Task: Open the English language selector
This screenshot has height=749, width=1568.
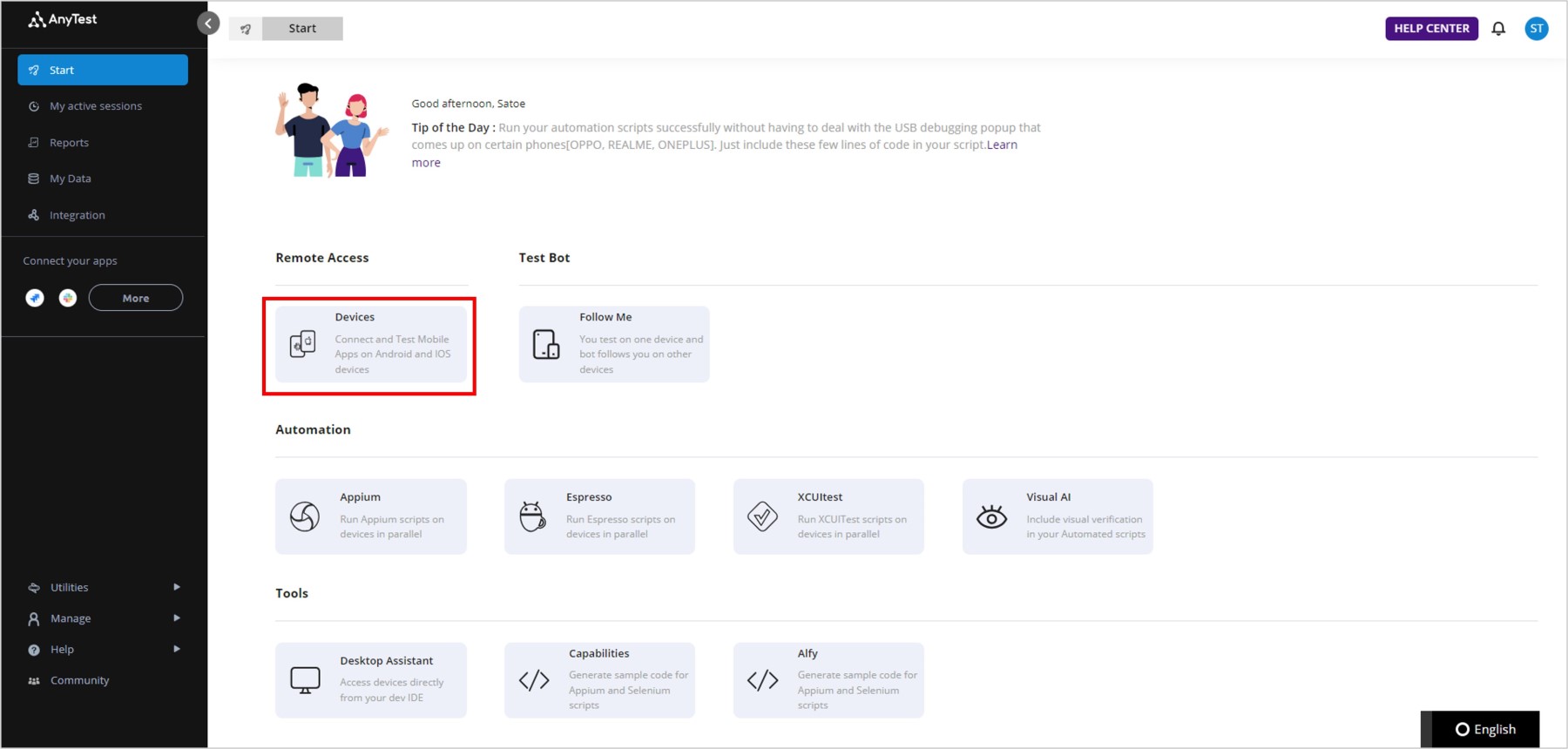Action: tap(1485, 729)
